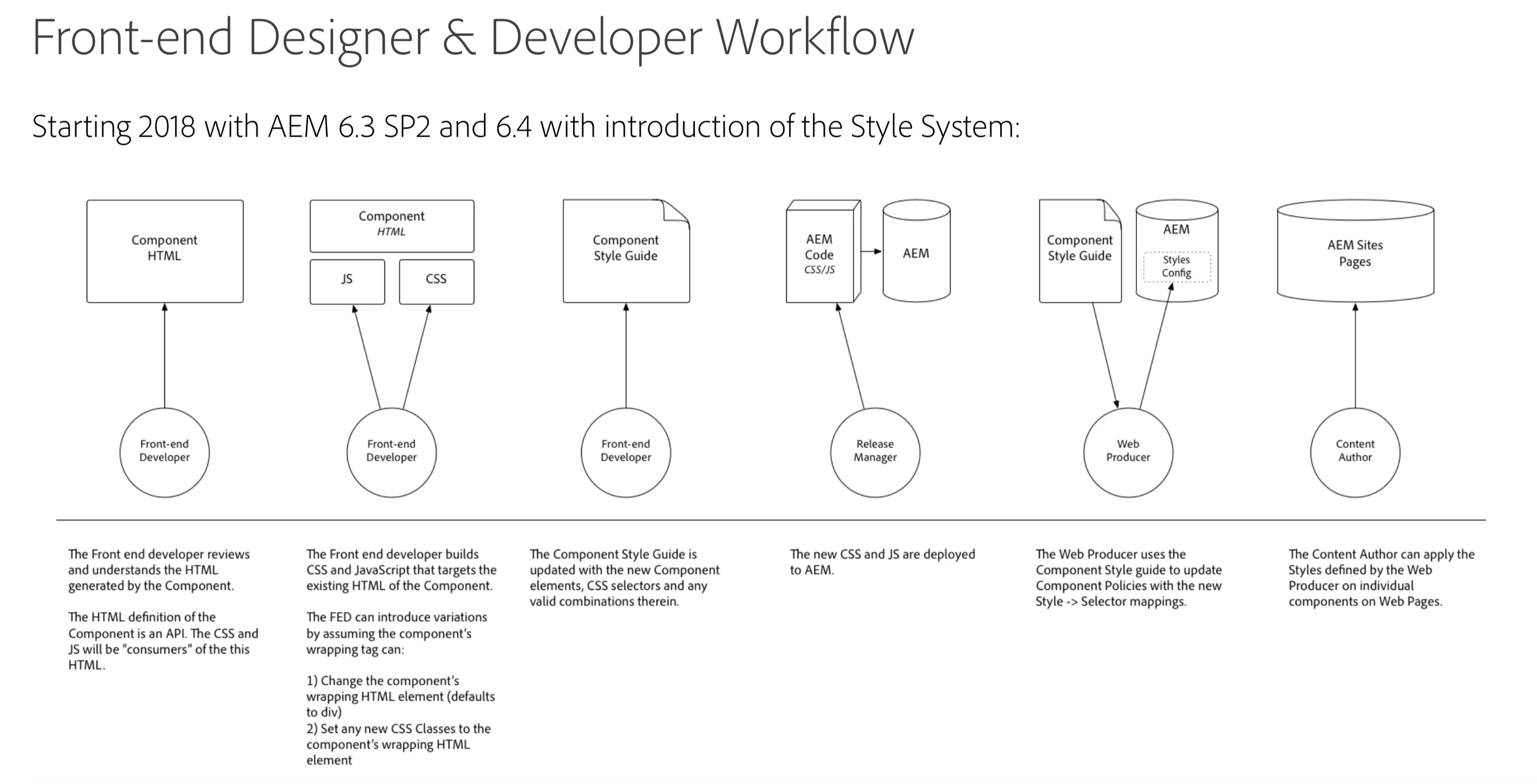Select the JS box under Component
Screen dimensions: 1537x784
(347, 281)
